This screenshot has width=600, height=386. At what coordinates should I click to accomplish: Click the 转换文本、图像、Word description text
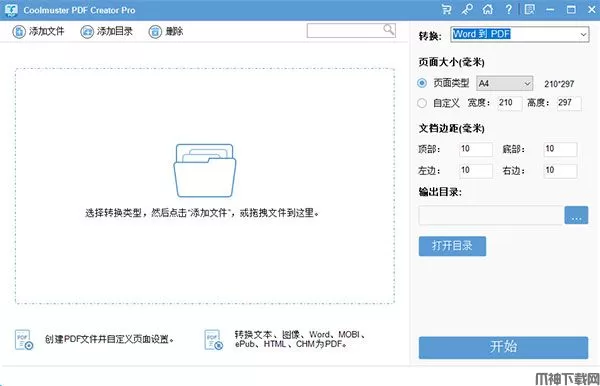click(x=300, y=339)
